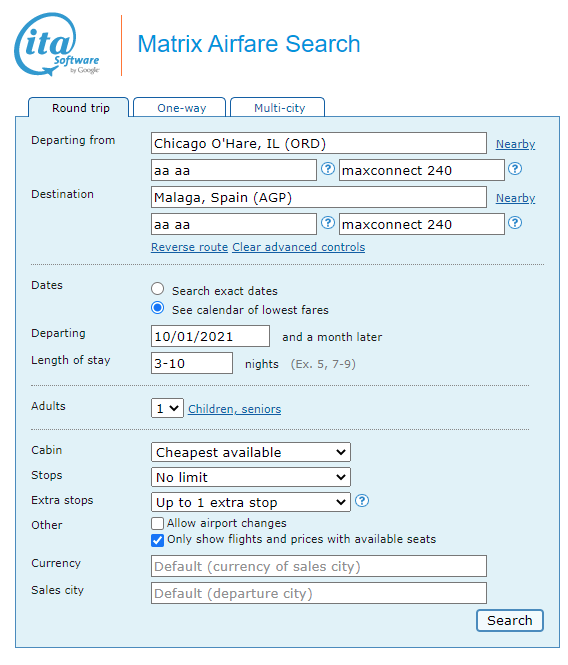Select the Search exact dates option
This screenshot has height=665, width=568.
(157, 289)
